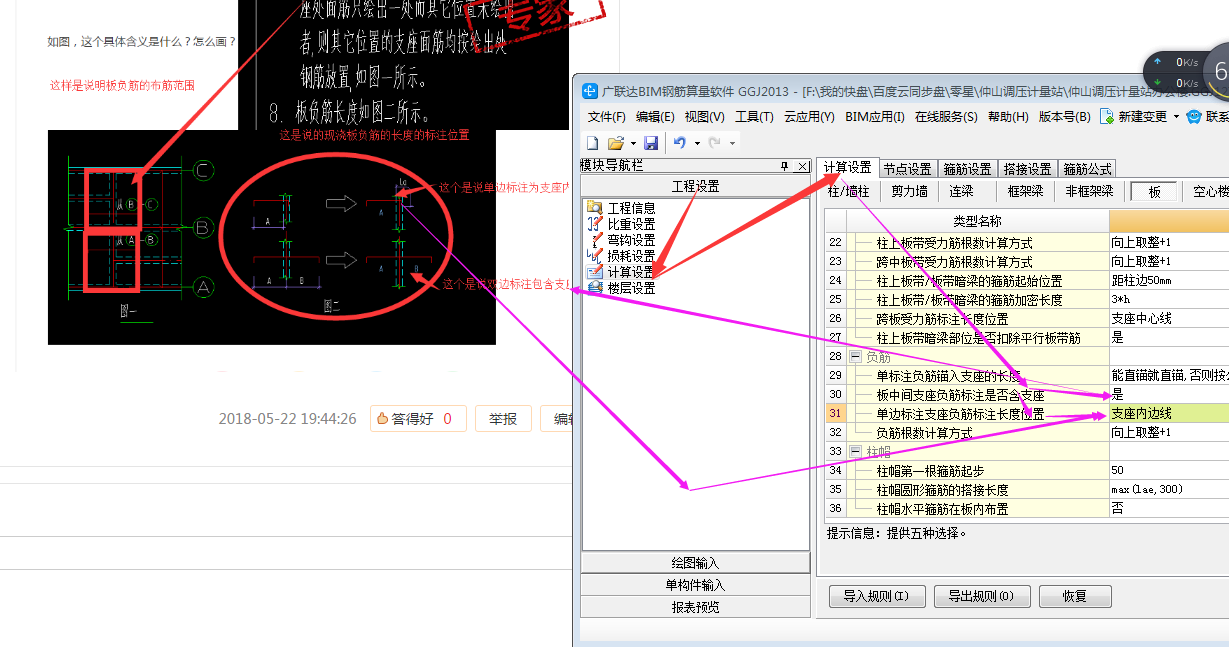Open the Undo history dropdown arrow
1229x647 pixels.
[x=696, y=144]
